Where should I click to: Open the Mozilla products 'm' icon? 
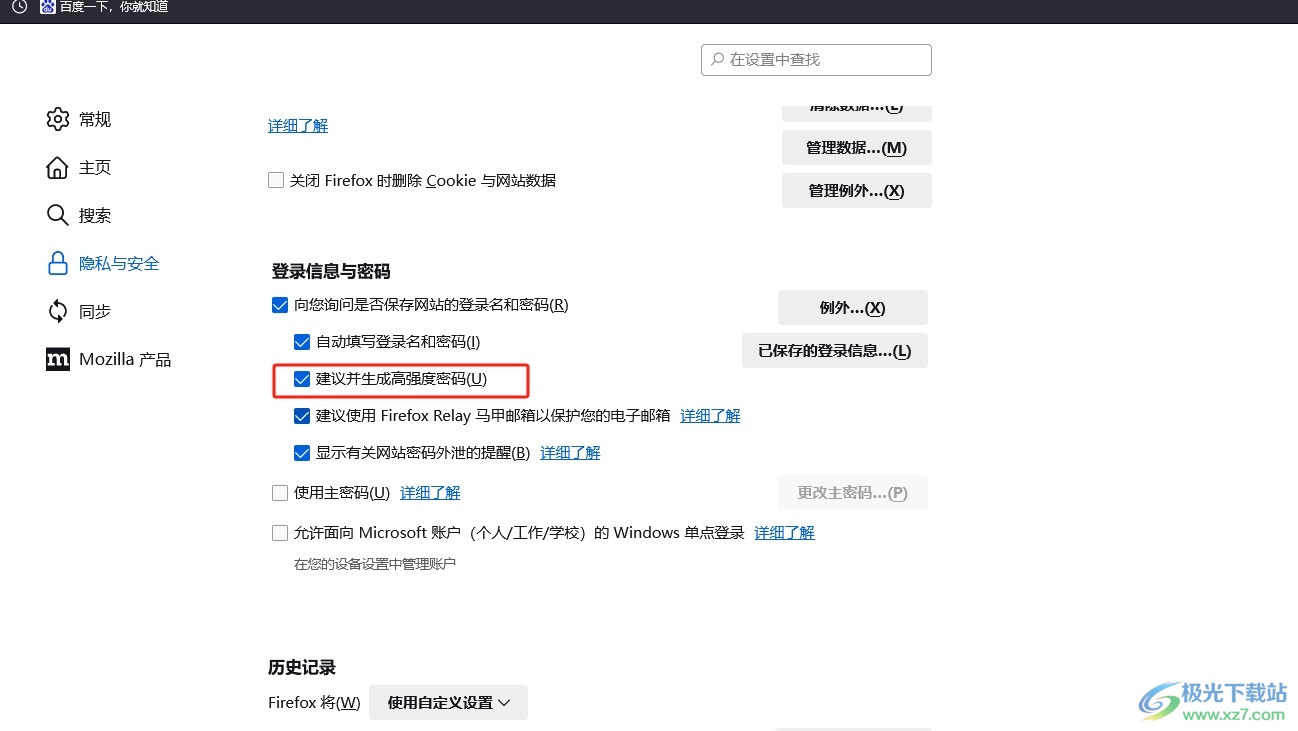(58, 359)
